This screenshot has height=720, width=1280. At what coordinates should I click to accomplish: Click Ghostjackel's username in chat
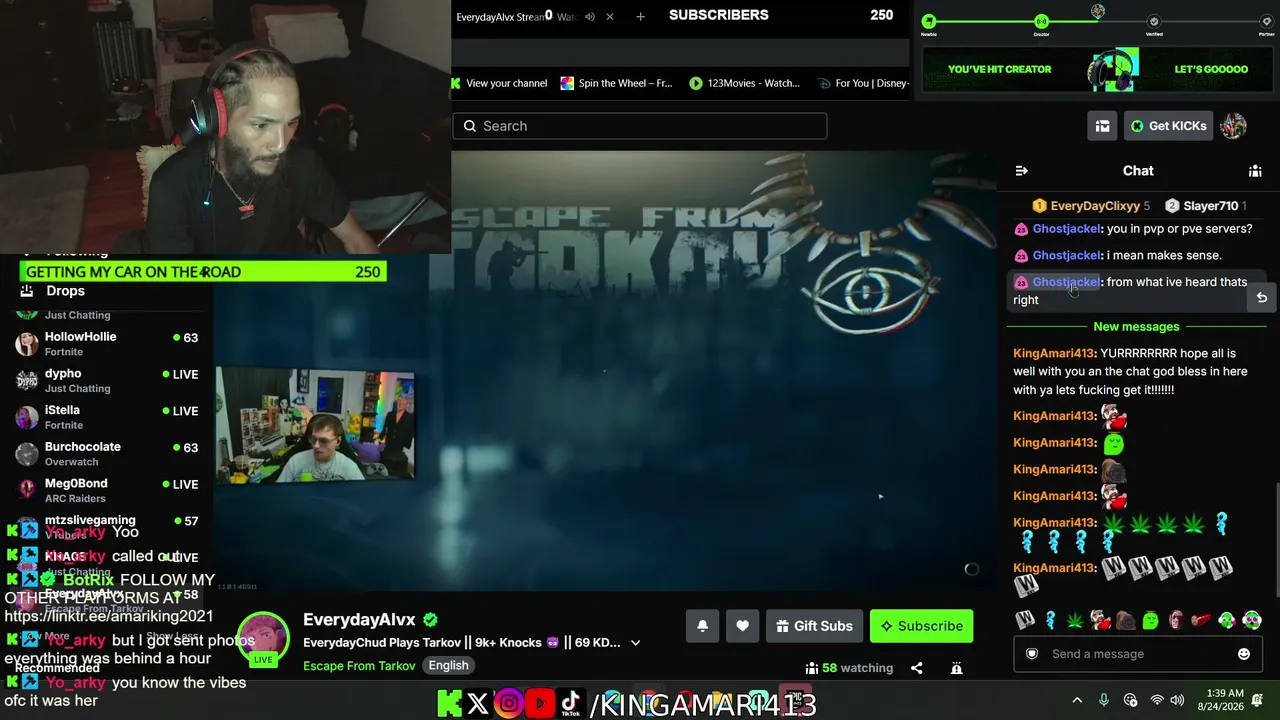(1067, 282)
